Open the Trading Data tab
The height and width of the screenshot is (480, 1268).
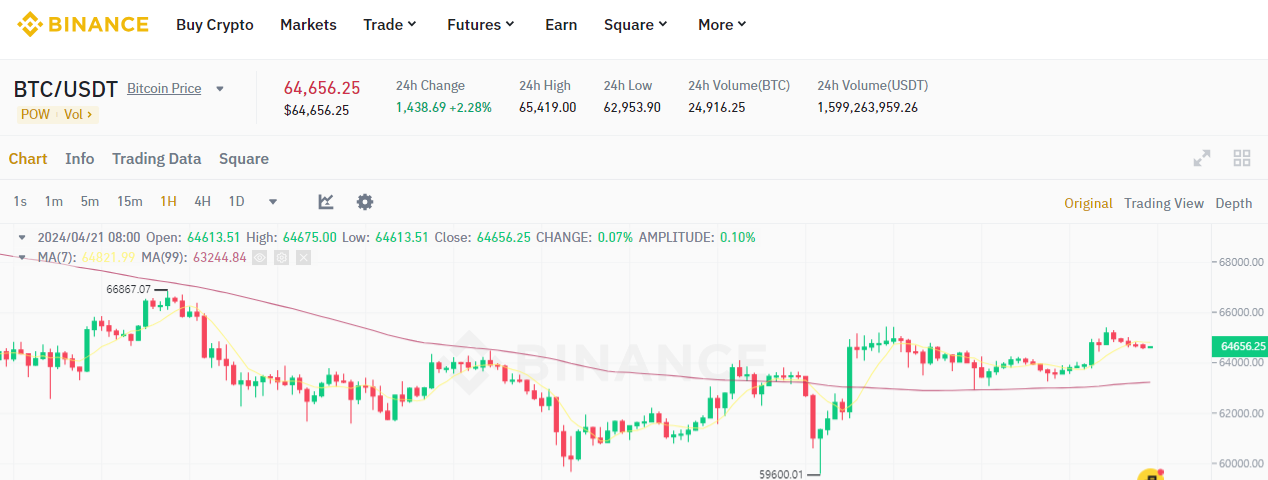[156, 158]
